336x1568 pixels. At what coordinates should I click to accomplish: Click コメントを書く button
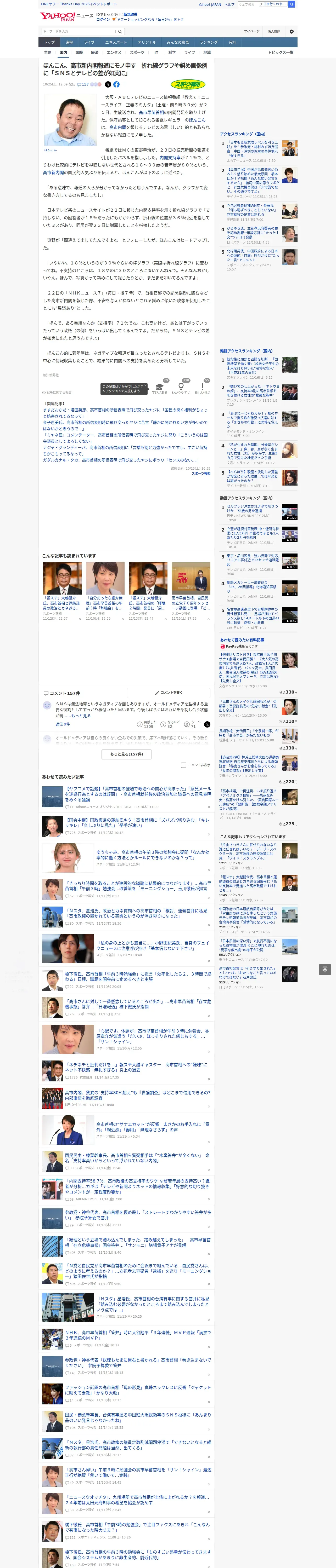point(168,693)
